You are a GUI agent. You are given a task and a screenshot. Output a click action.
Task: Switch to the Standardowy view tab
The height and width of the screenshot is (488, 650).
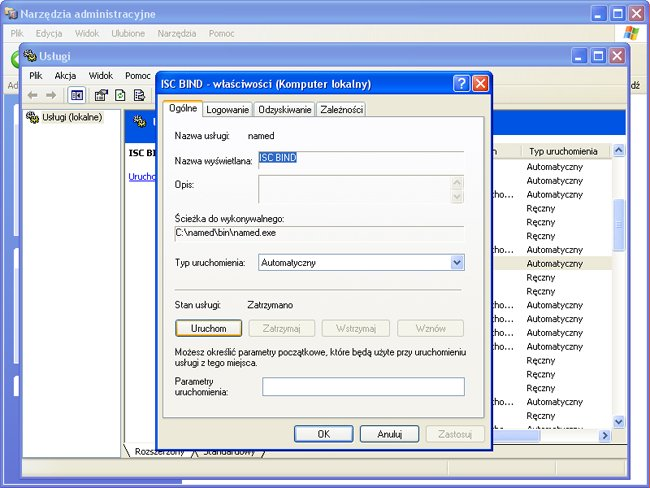click(x=229, y=452)
